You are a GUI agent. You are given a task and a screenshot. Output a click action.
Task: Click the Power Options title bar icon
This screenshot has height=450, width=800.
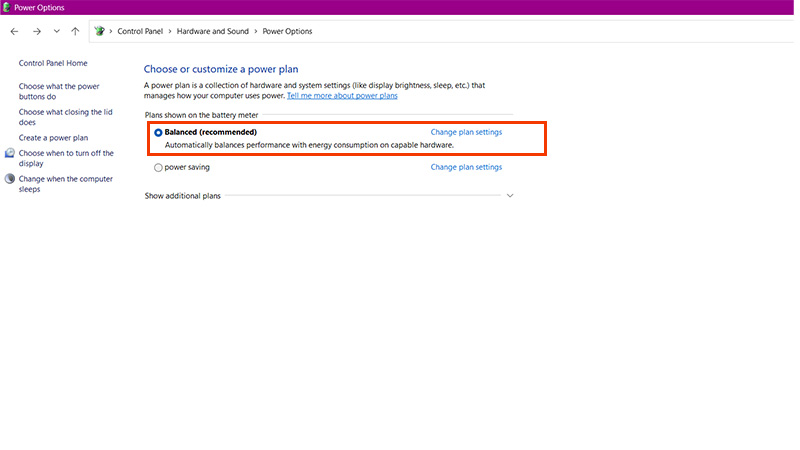[6, 7]
